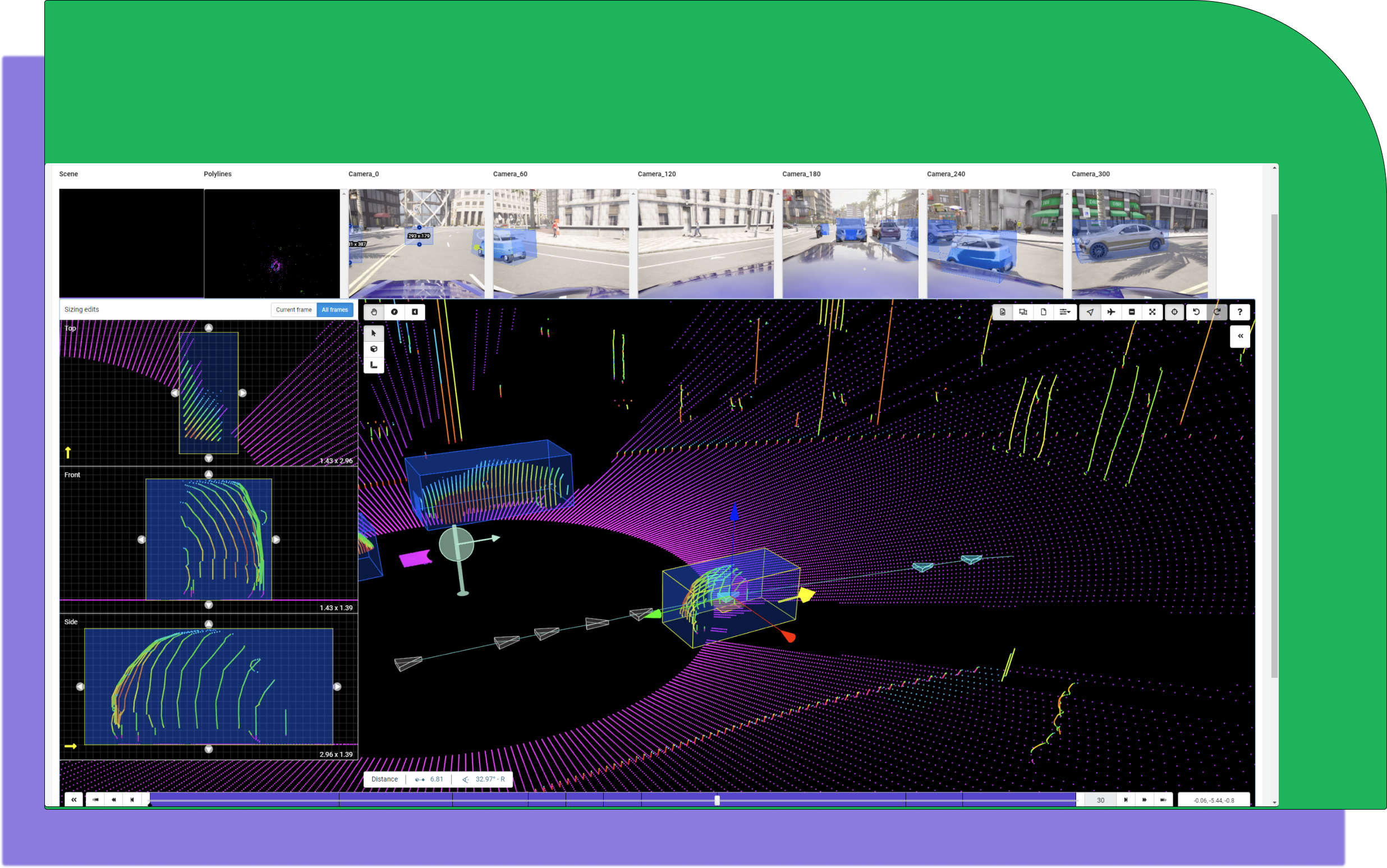Select the 3D cuboid tool

tap(374, 349)
